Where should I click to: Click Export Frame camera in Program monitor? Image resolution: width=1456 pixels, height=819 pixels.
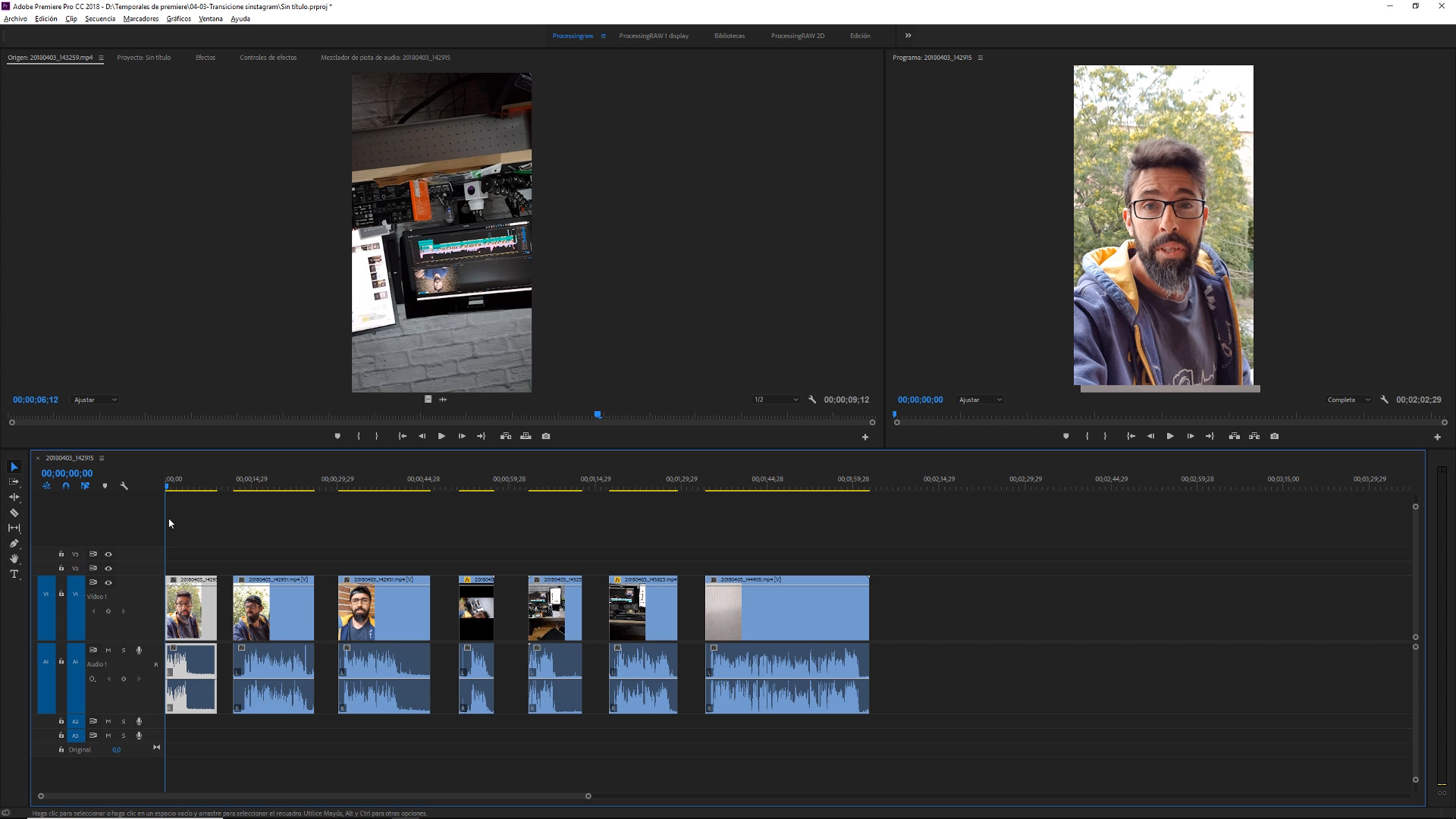[x=1274, y=436]
